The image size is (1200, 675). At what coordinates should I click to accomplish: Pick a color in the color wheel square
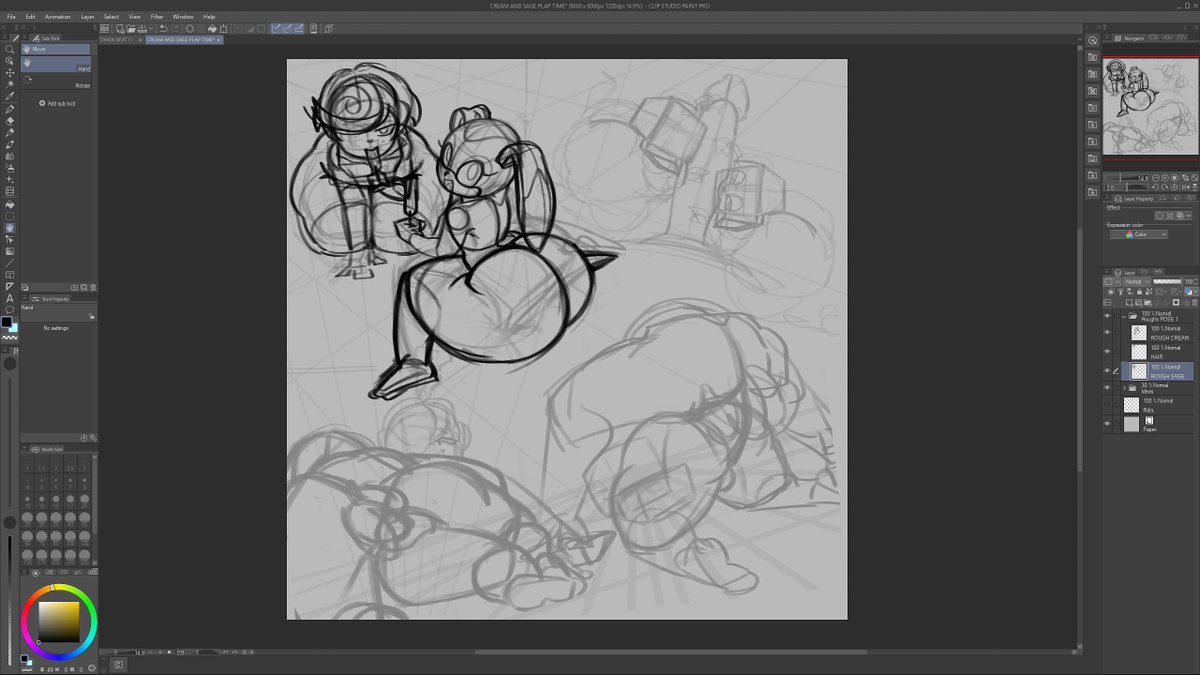(59, 621)
